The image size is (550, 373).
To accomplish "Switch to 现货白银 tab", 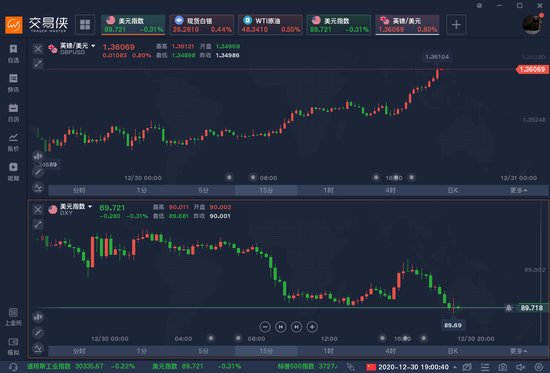I will tap(202, 25).
